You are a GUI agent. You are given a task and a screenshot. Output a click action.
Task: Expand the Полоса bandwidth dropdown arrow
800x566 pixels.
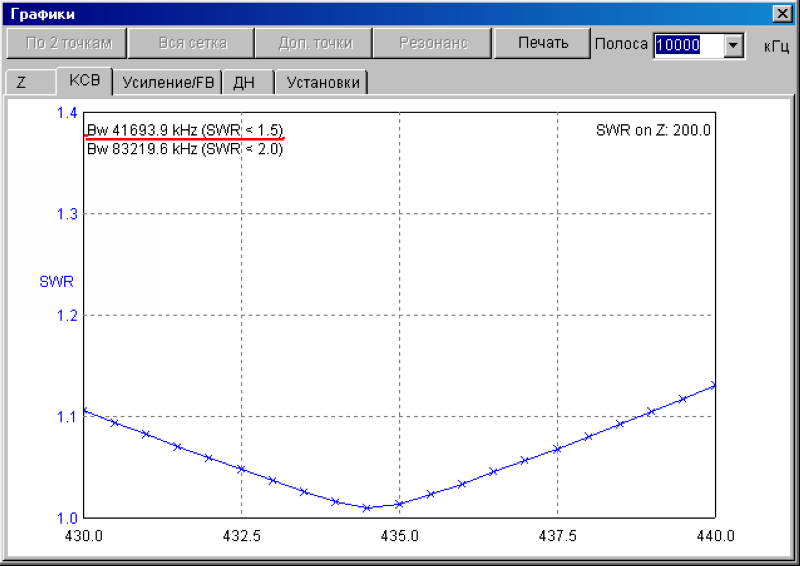733,45
